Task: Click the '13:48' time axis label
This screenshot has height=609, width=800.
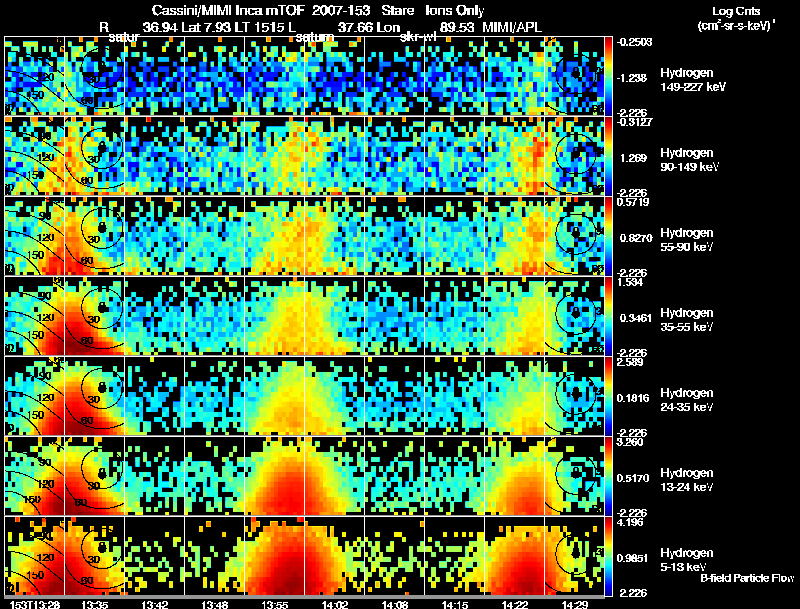Action: [214, 604]
